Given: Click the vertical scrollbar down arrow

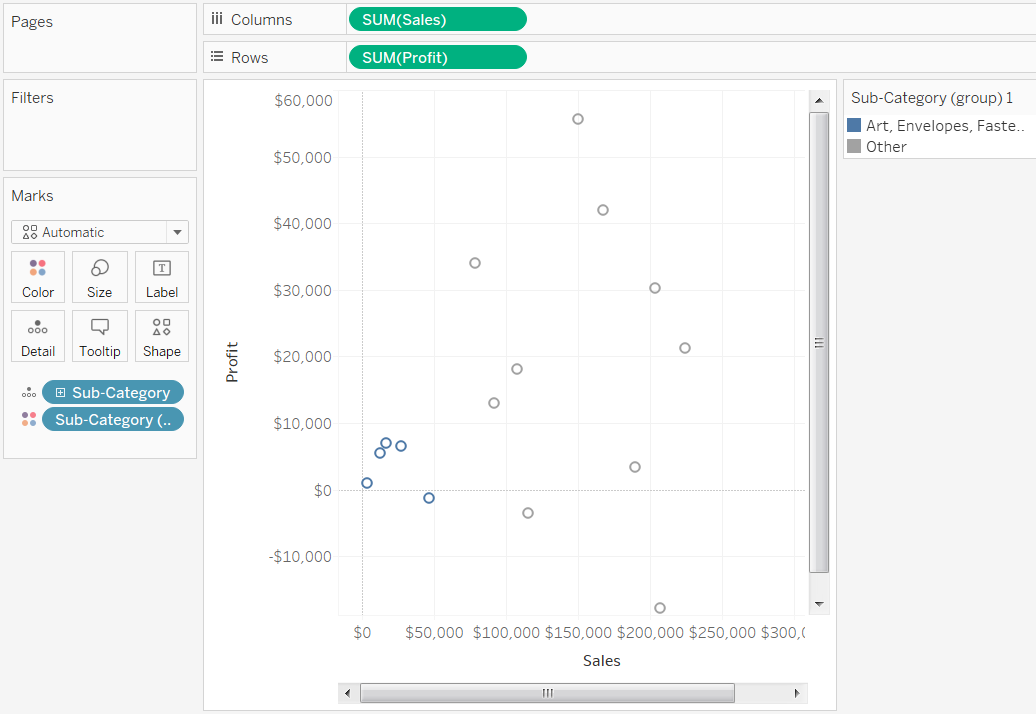Looking at the screenshot, I should click(819, 604).
